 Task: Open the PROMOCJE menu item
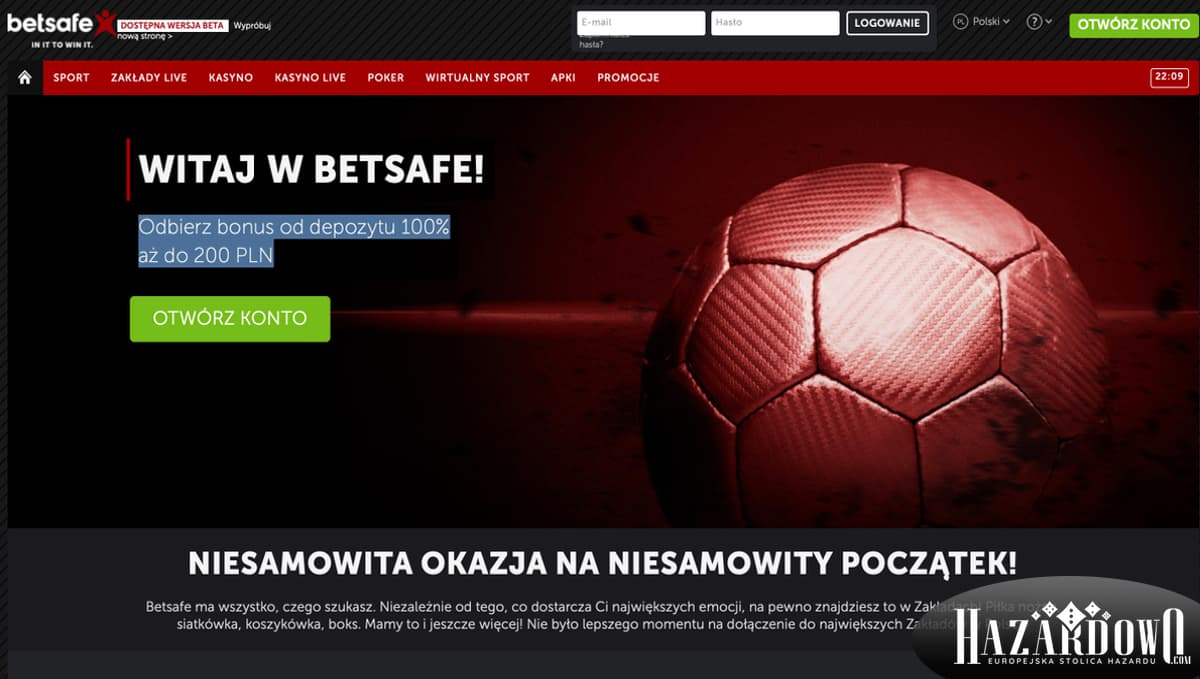click(628, 78)
